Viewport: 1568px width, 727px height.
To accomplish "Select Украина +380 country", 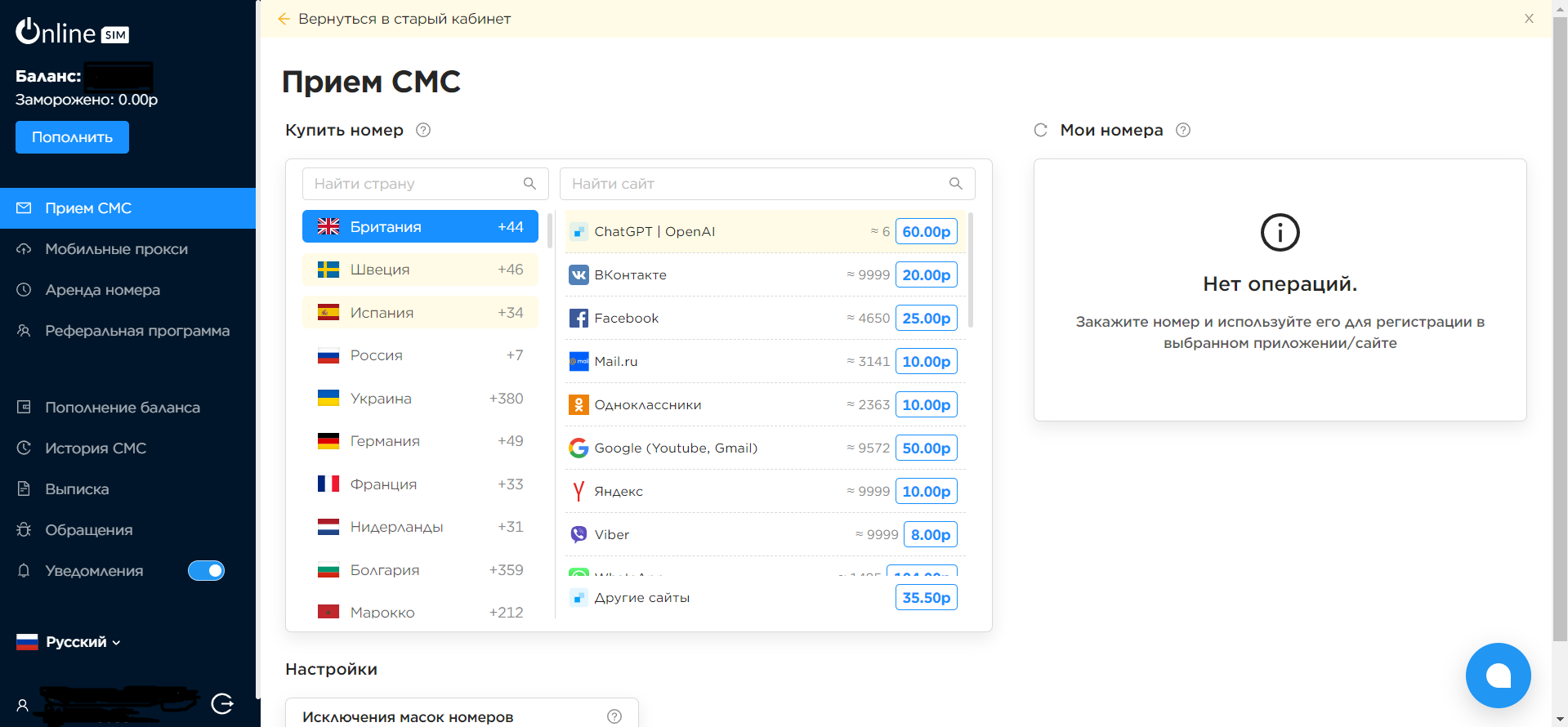I will point(420,399).
